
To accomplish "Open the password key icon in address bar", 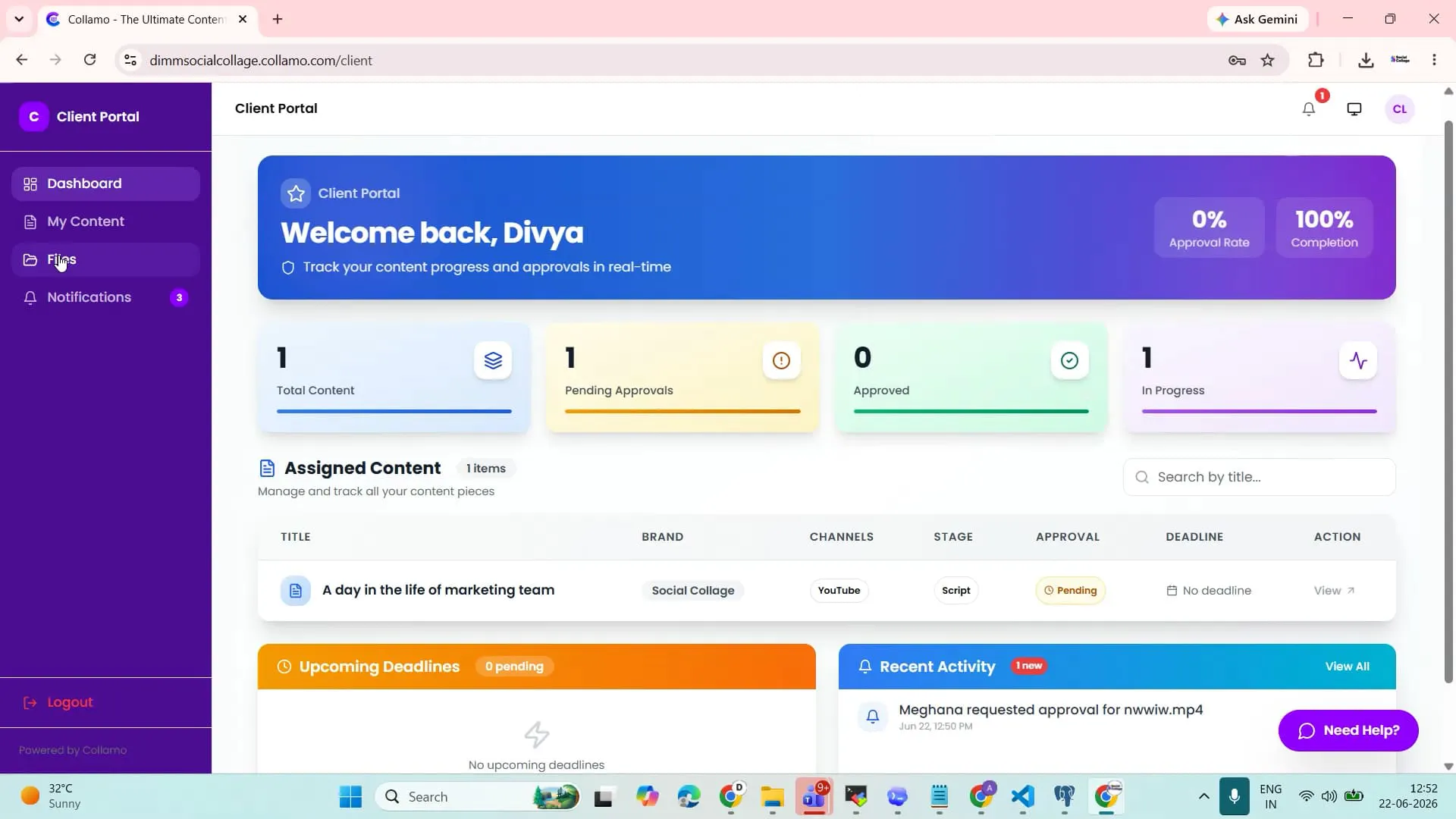I will [1237, 61].
